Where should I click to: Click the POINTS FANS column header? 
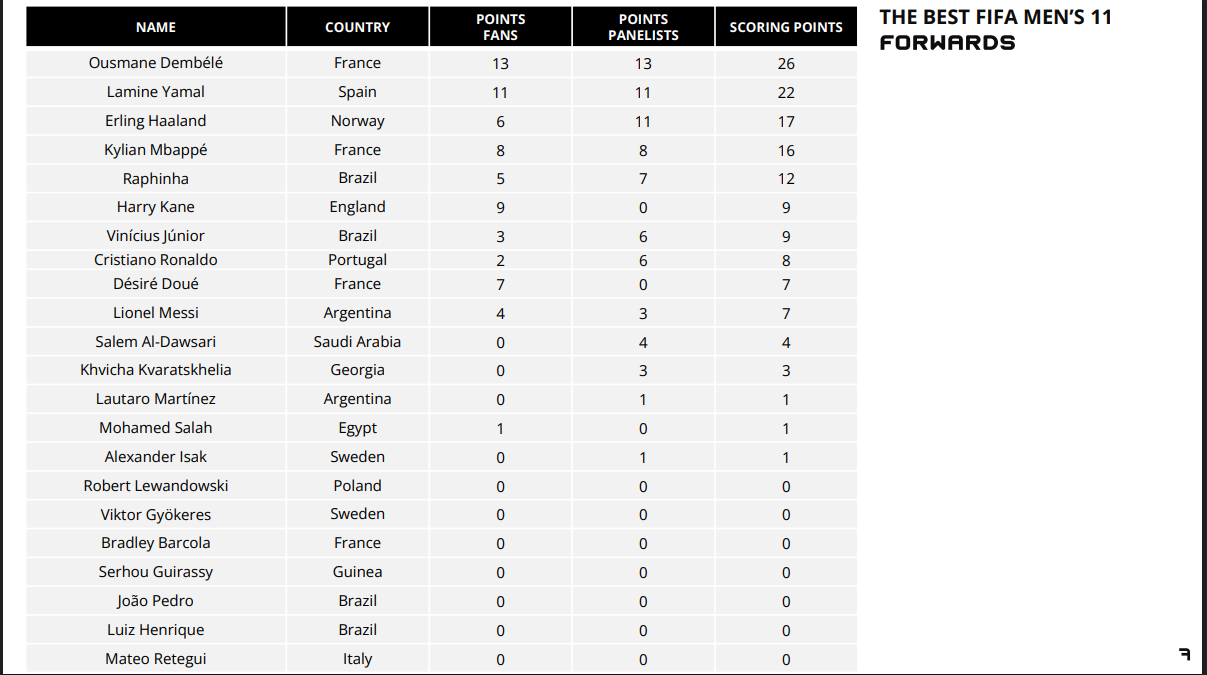[500, 27]
